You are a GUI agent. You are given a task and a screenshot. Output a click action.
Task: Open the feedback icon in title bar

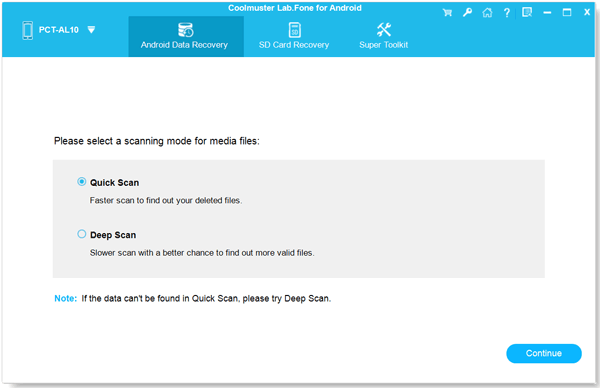pyautogui.click(x=527, y=13)
